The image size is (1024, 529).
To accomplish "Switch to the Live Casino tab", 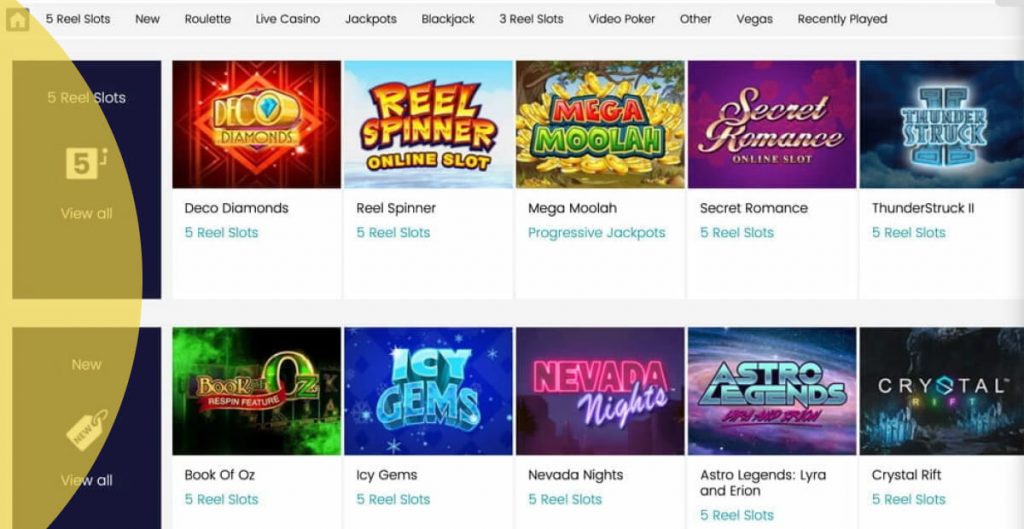I will tap(288, 19).
